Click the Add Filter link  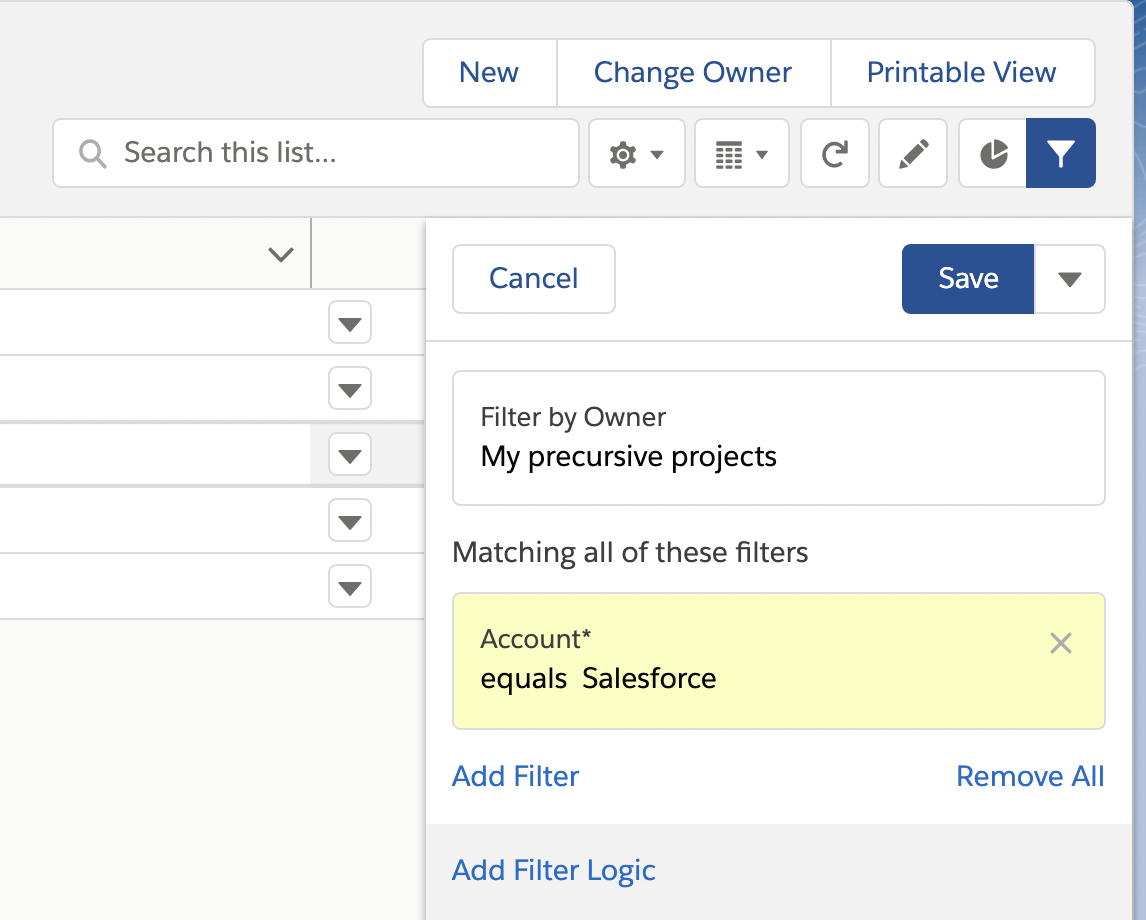(515, 776)
